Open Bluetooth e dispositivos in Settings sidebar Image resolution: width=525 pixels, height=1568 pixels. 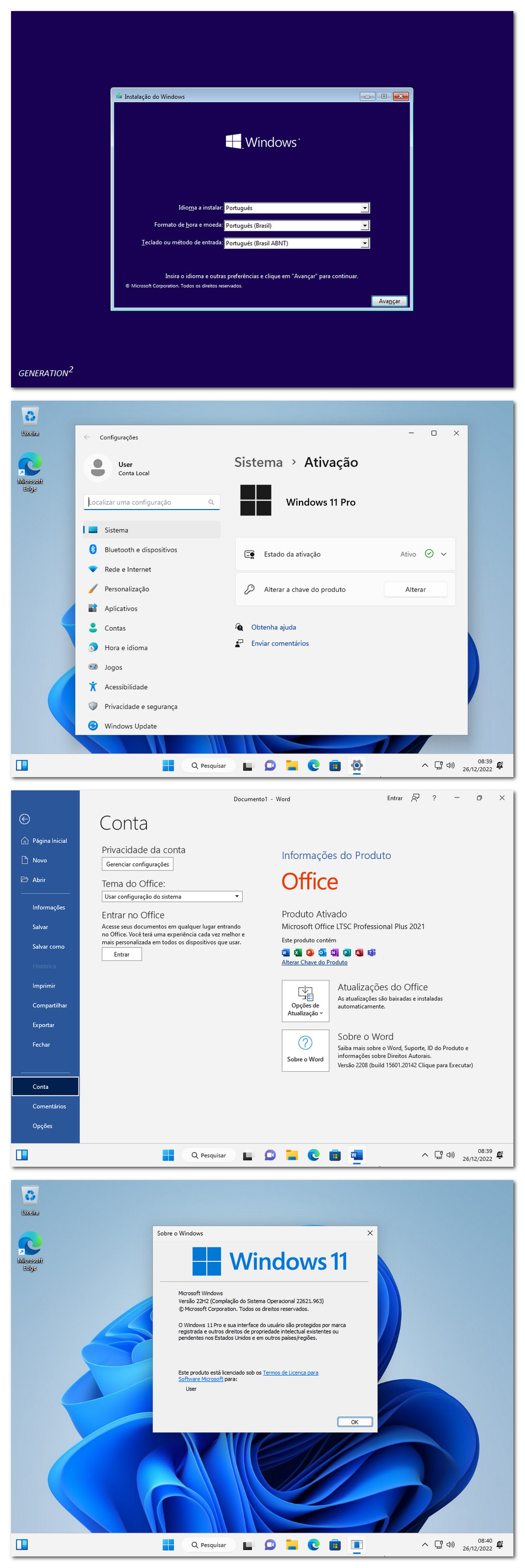[x=151, y=550]
